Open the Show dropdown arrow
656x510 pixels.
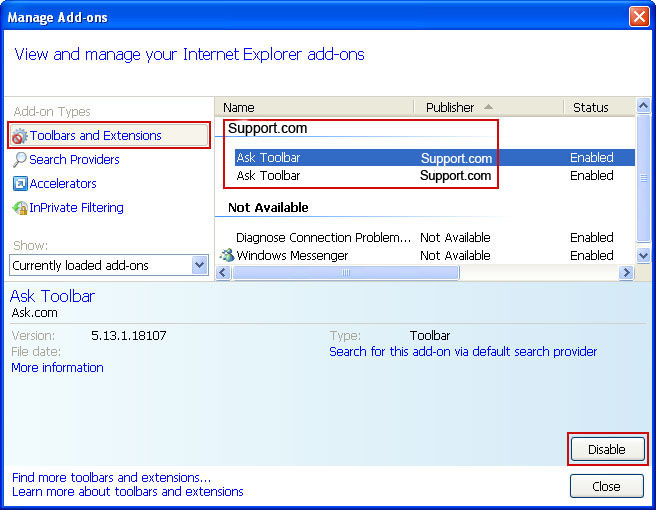tap(200, 265)
